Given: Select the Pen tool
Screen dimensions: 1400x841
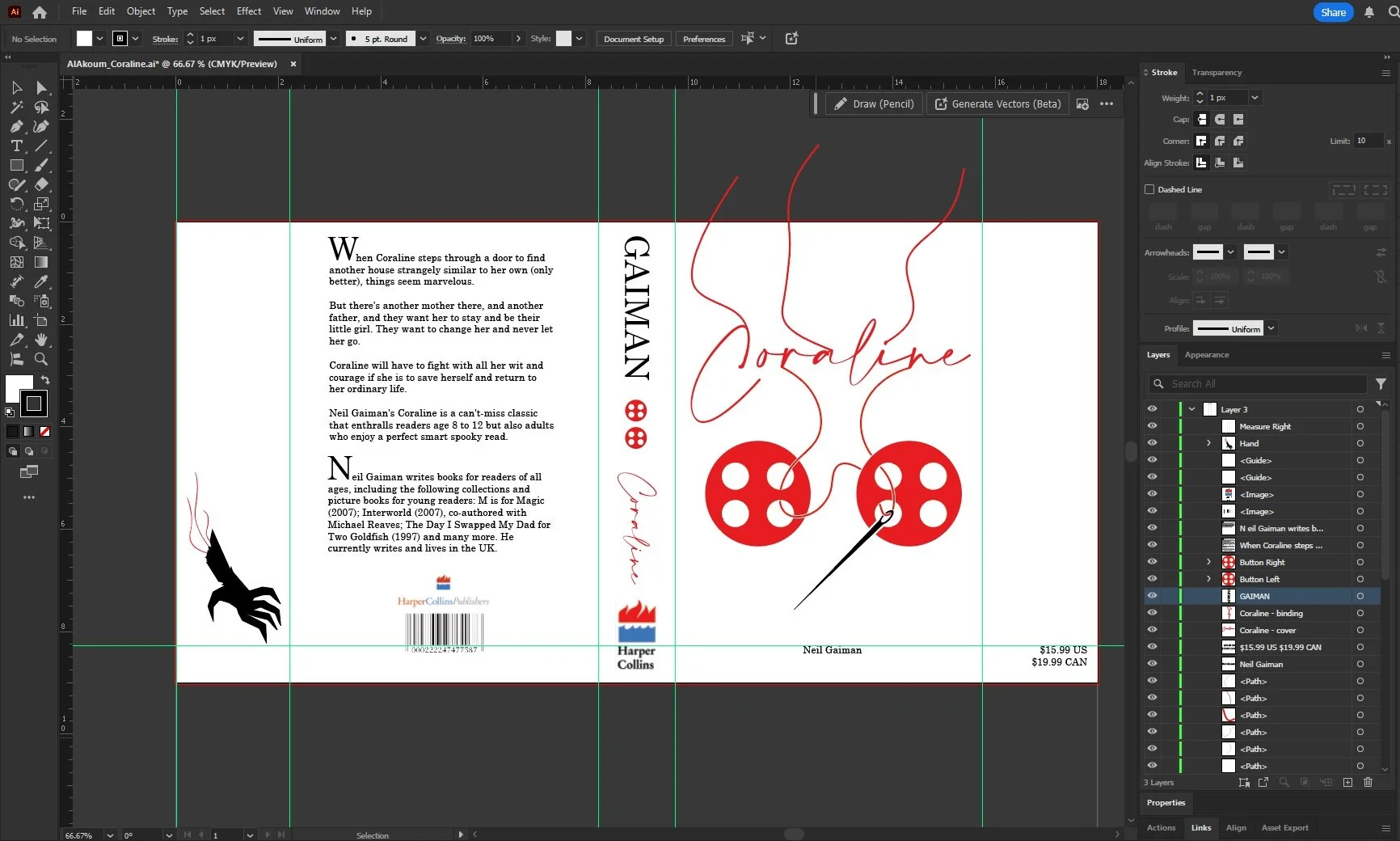Looking at the screenshot, I should [x=16, y=126].
